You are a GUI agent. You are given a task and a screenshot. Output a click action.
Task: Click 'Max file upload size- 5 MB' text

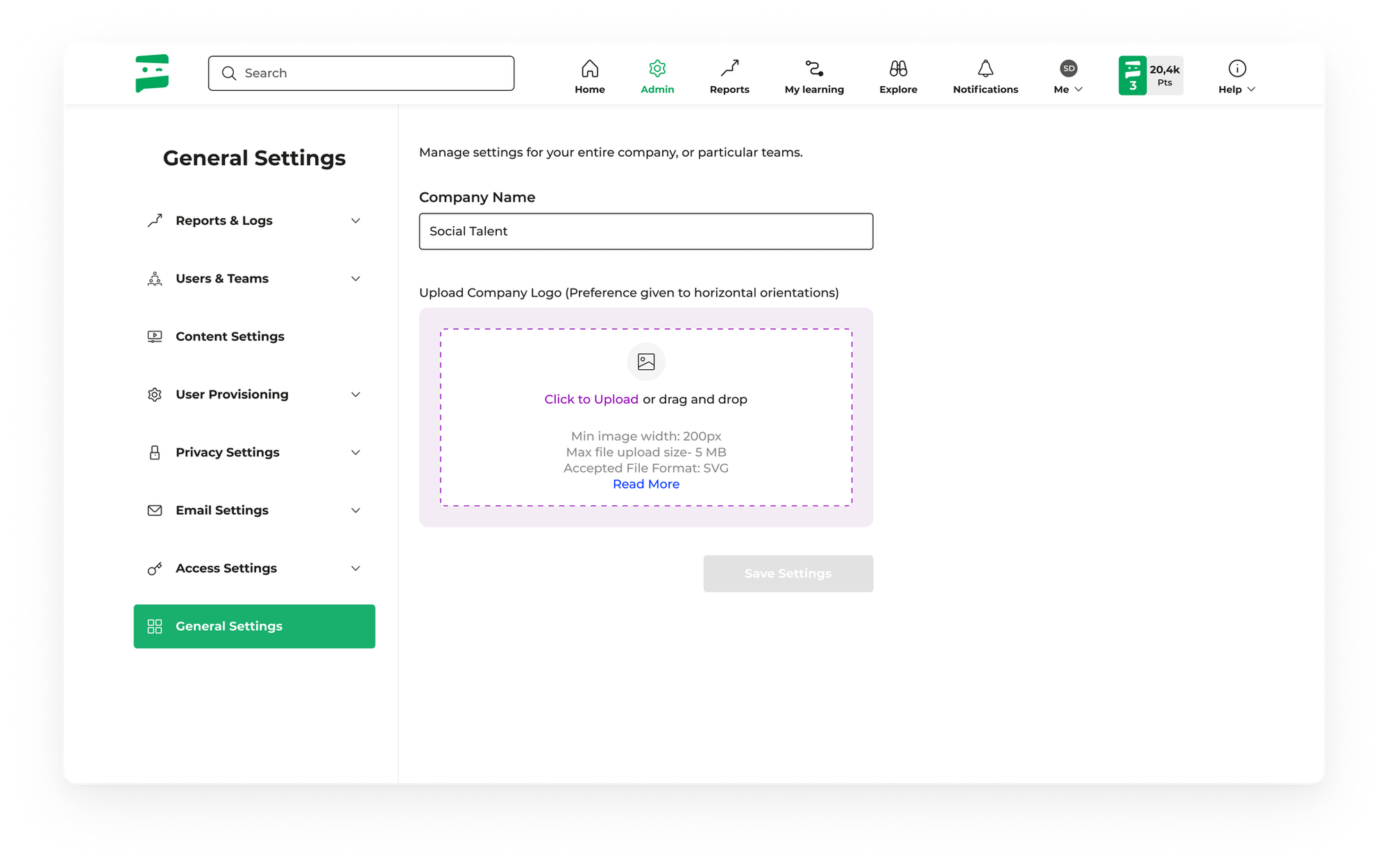(x=646, y=452)
